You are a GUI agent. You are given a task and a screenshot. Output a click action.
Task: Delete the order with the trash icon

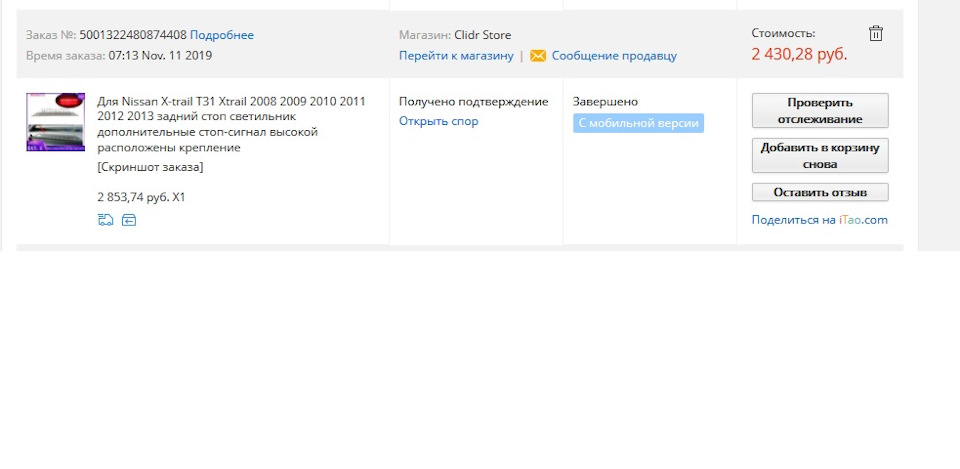(x=876, y=33)
